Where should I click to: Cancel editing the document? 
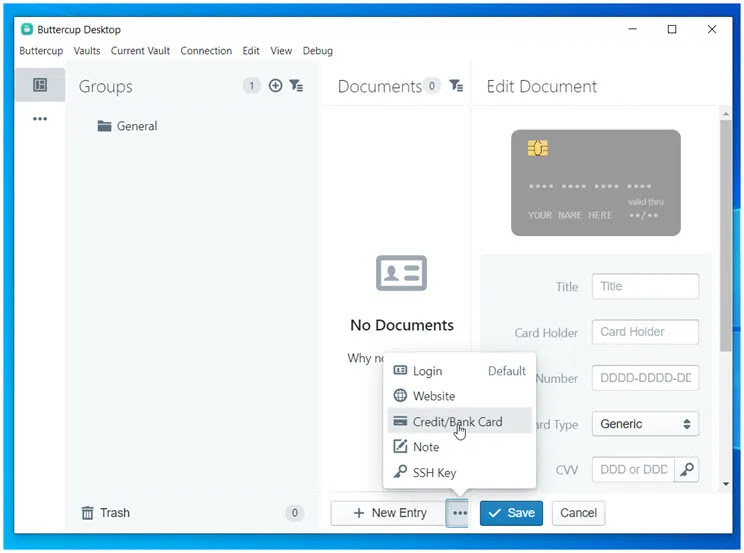click(578, 513)
